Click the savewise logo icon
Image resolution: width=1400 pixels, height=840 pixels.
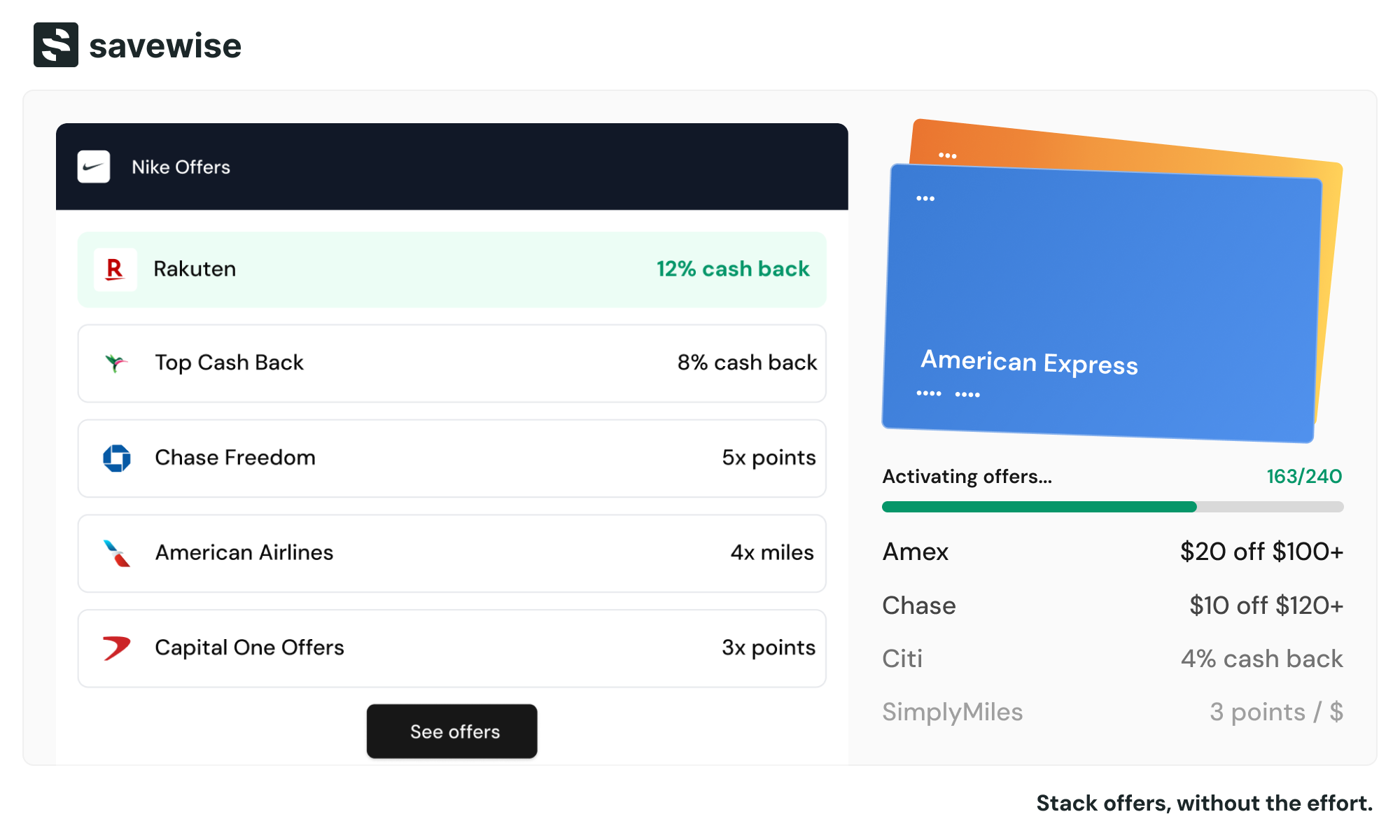tap(56, 45)
